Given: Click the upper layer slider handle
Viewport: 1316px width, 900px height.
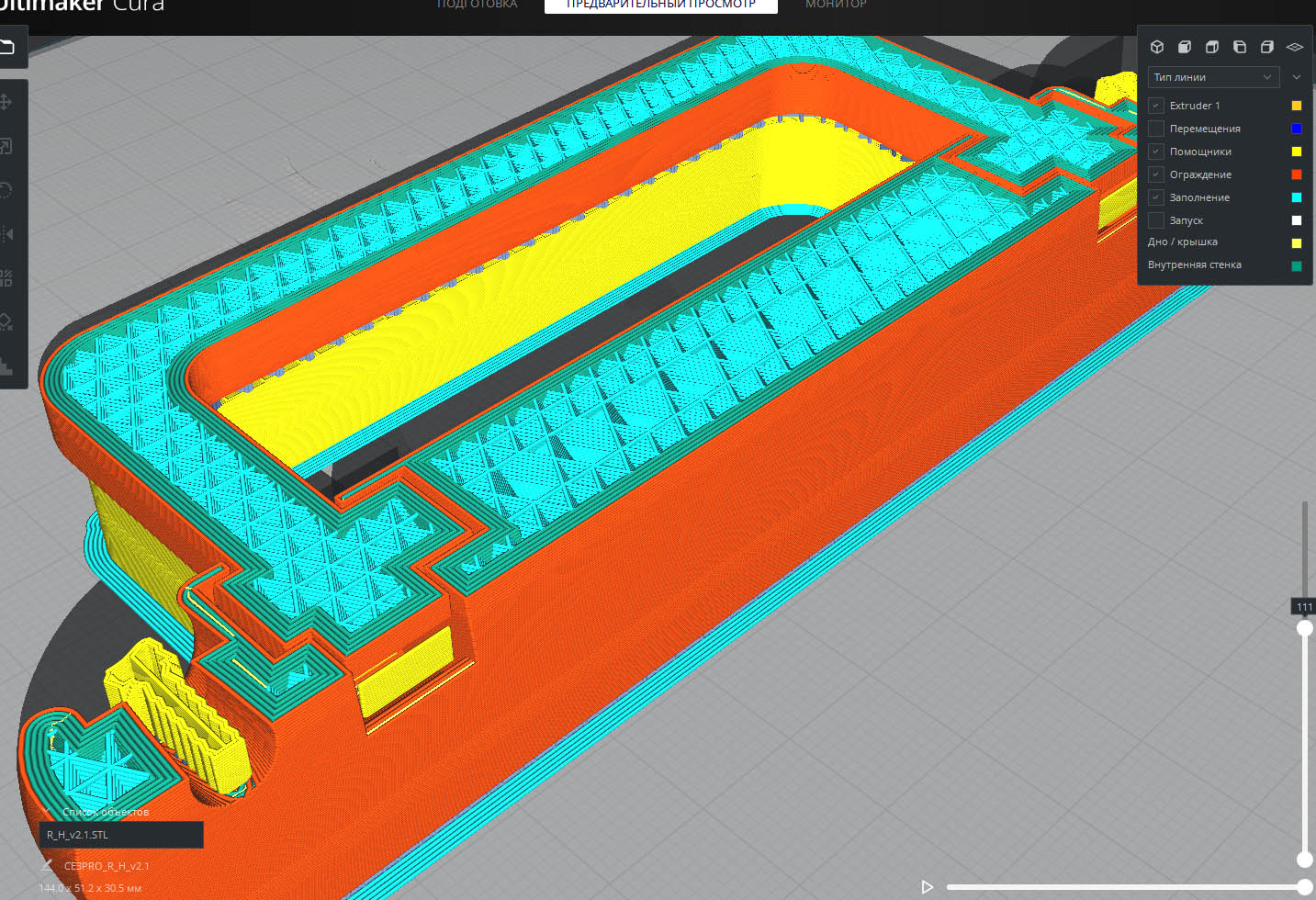Looking at the screenshot, I should tap(1305, 628).
